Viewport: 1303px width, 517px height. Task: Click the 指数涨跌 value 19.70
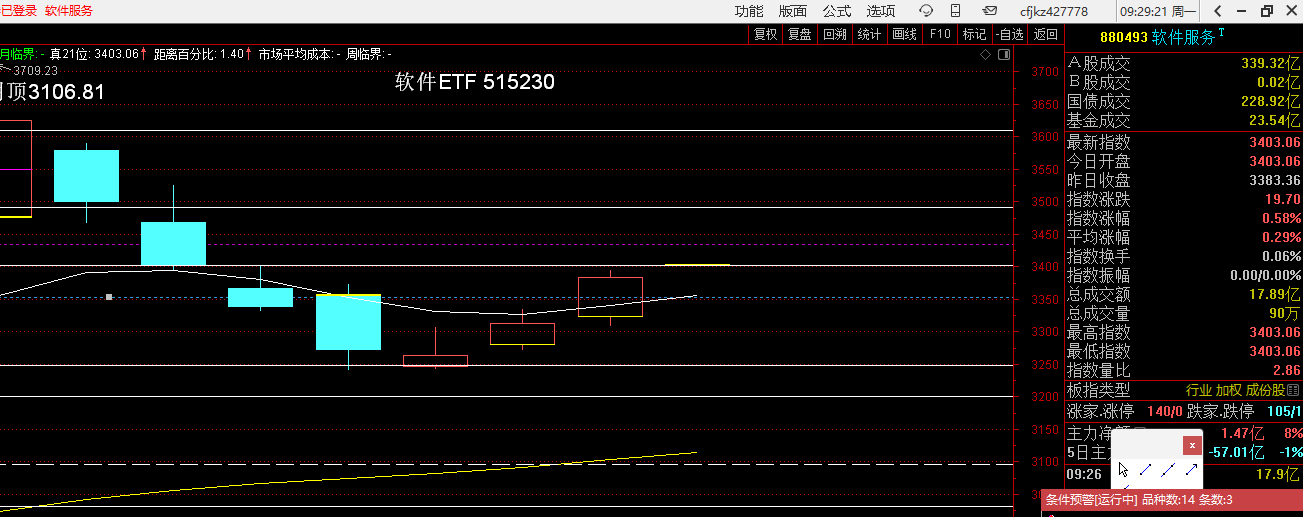tap(1281, 199)
